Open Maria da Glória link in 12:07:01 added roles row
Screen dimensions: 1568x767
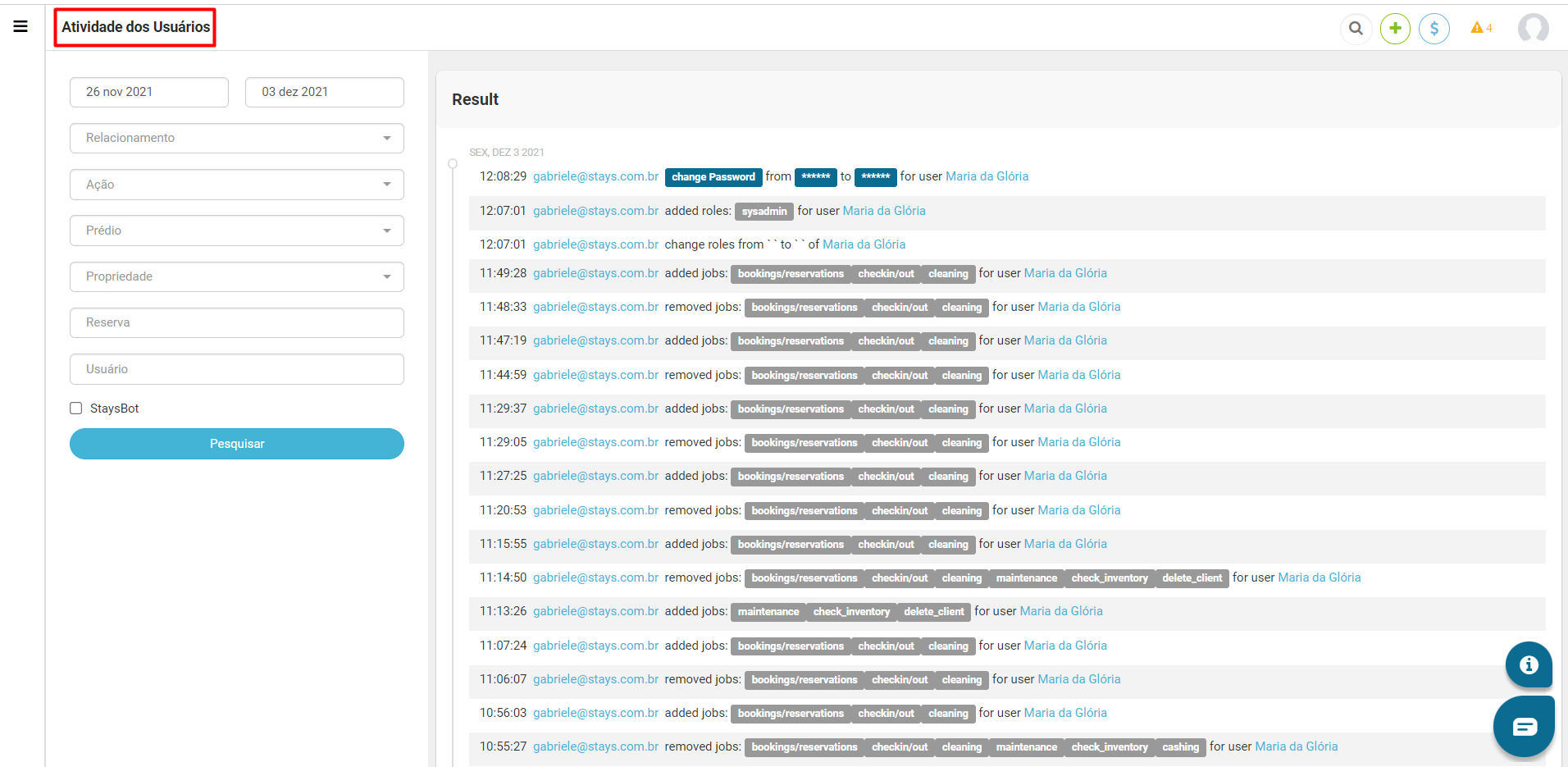(884, 211)
